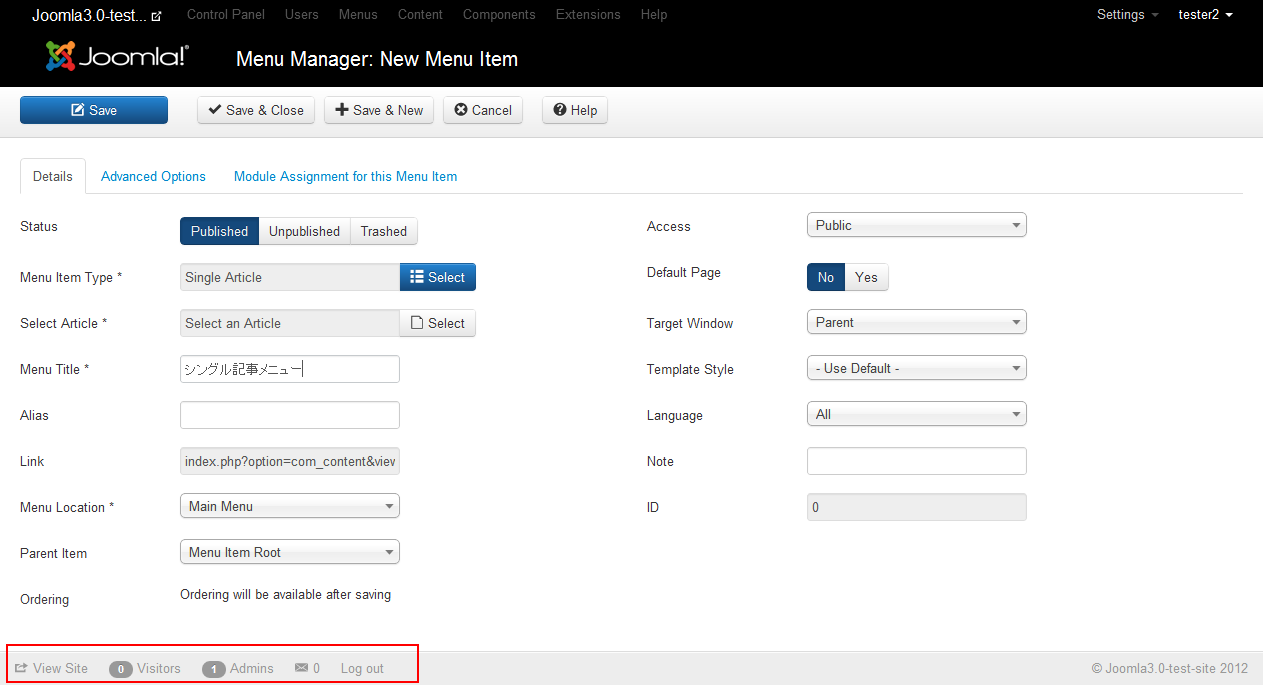The width and height of the screenshot is (1263, 685).
Task: Cancel the new menu item
Action: pyautogui.click(x=483, y=110)
